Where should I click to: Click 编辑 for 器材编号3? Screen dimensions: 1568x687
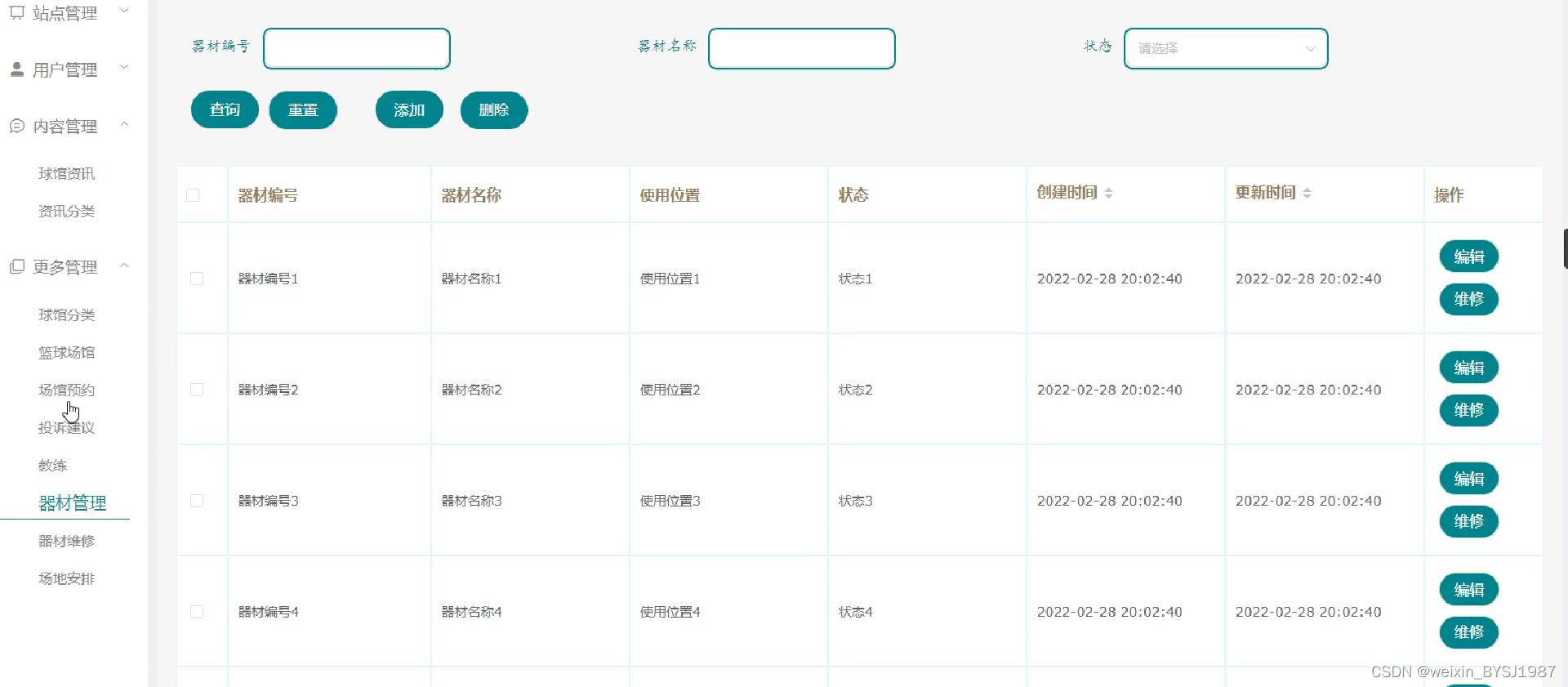(x=1469, y=479)
